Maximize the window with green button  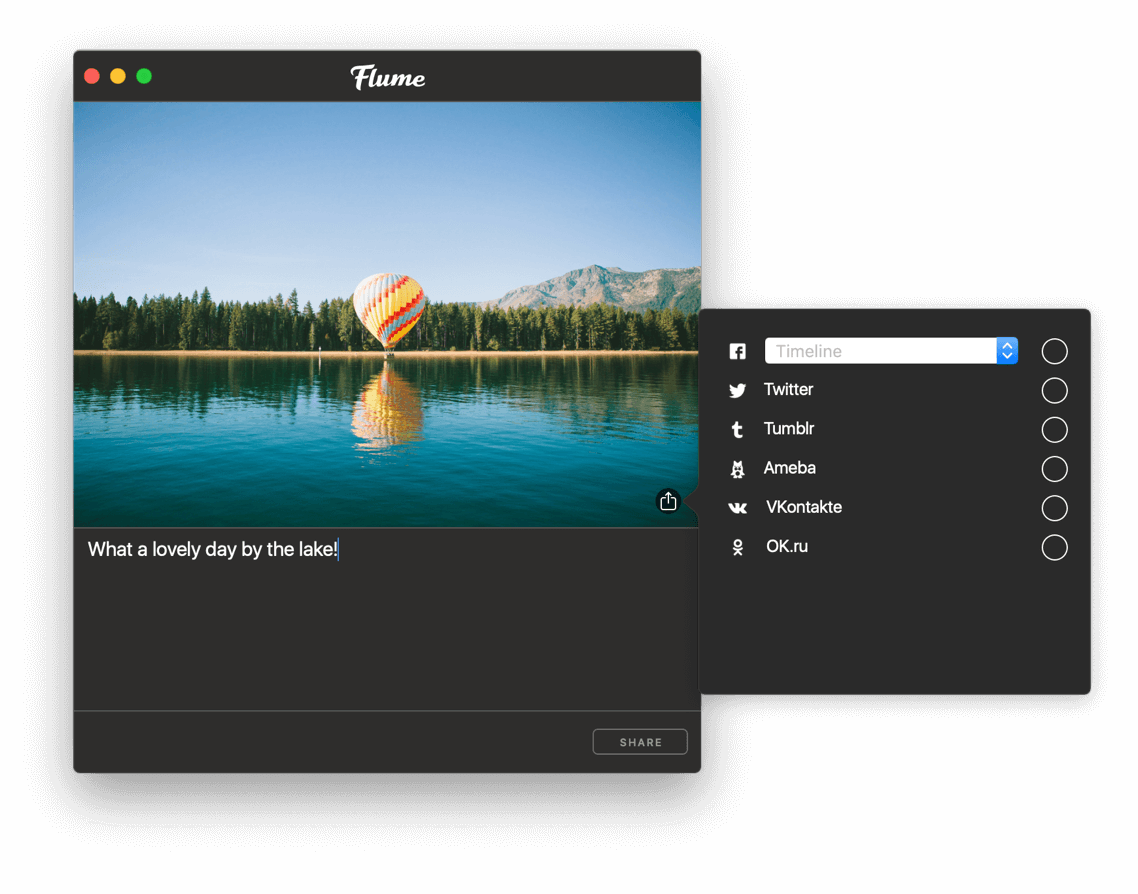point(144,76)
